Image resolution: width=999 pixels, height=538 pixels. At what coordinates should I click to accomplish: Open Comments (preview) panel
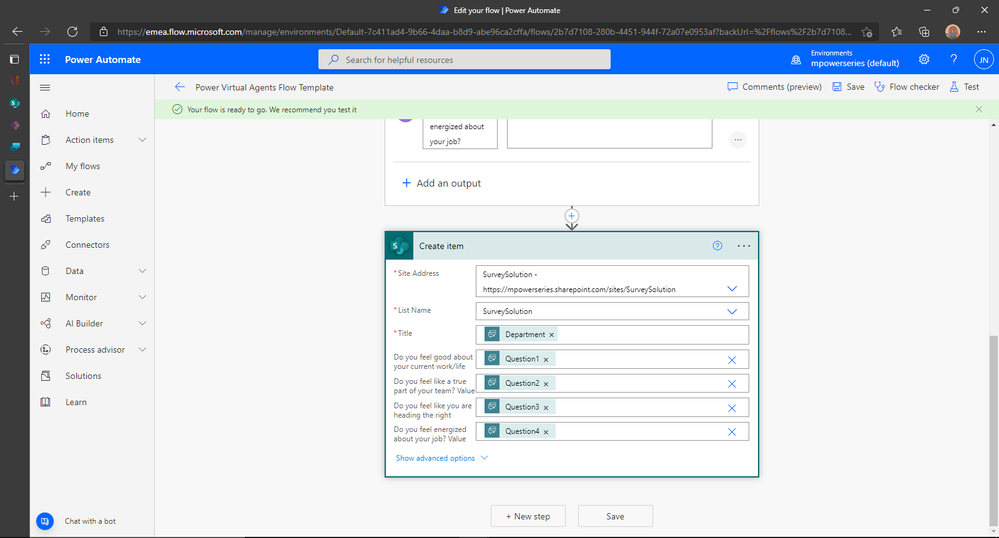[775, 87]
